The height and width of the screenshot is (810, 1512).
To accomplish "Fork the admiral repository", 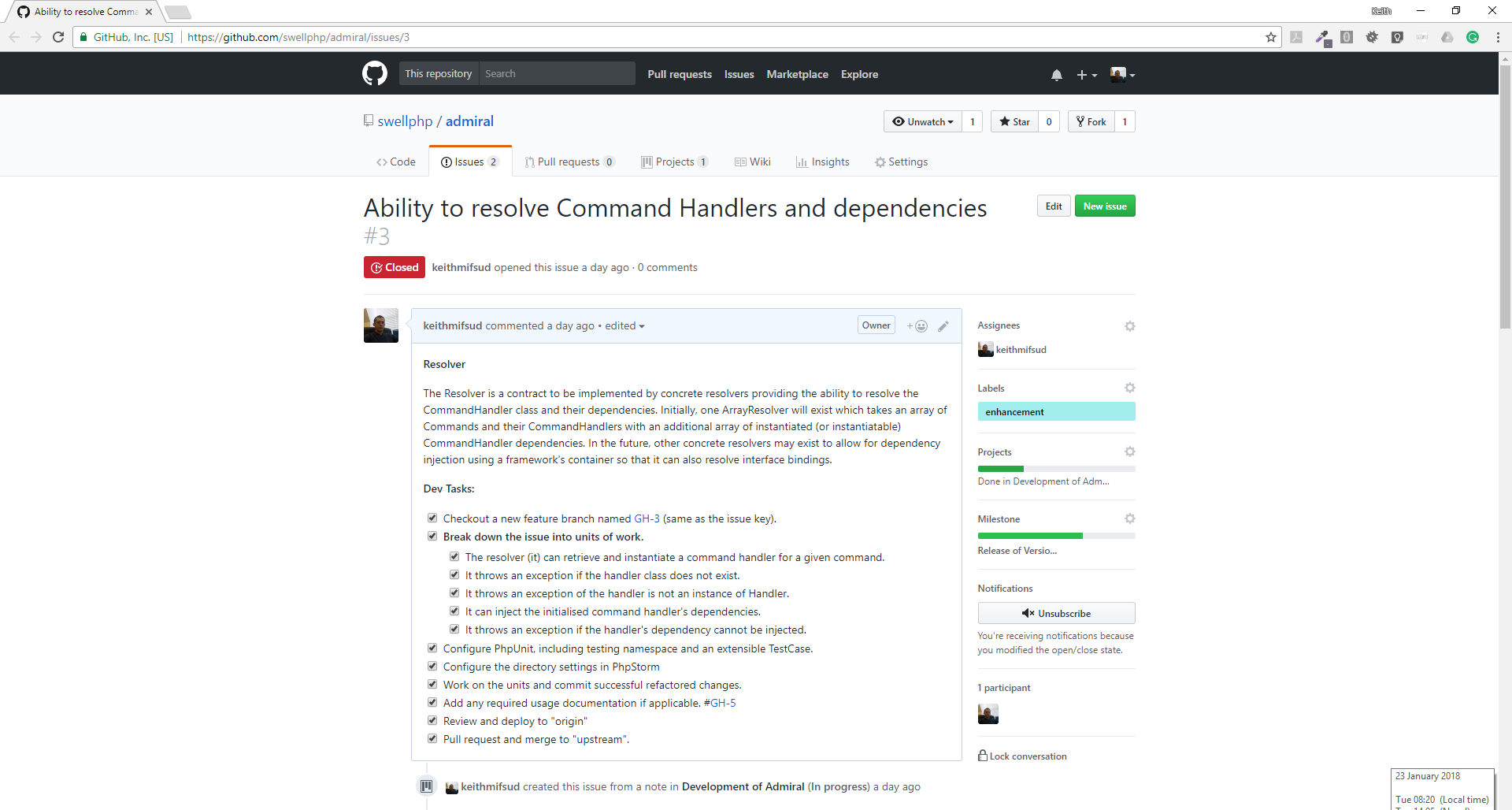I will tap(1091, 121).
